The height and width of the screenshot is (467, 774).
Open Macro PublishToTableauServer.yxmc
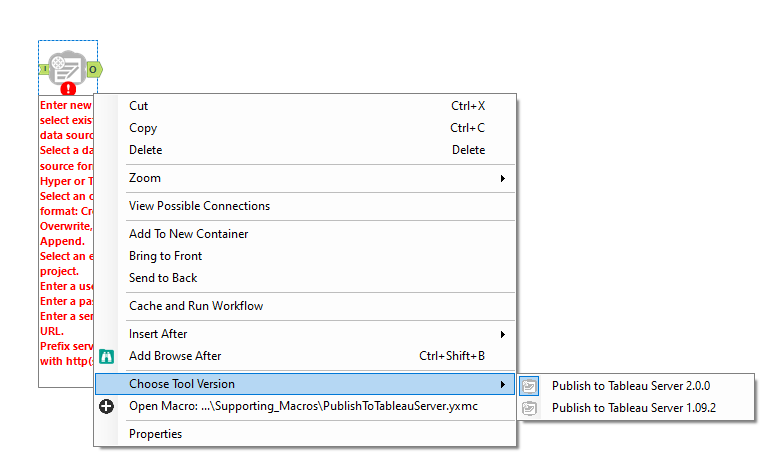coord(305,406)
